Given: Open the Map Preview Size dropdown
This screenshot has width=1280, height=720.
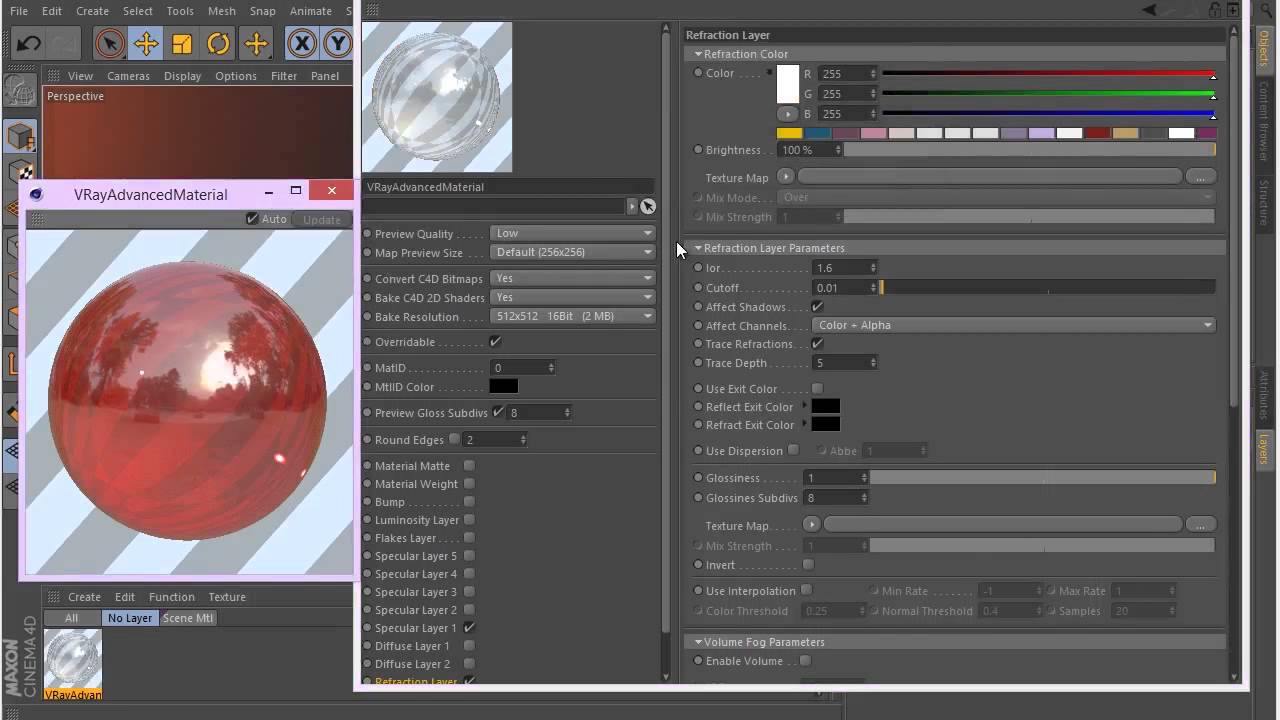Looking at the screenshot, I should [x=573, y=252].
